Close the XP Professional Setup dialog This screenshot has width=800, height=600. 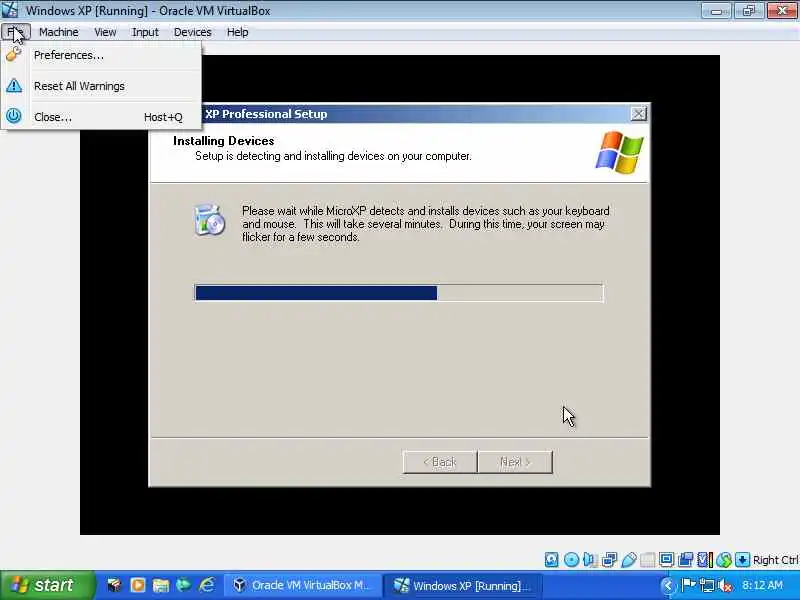coord(638,114)
